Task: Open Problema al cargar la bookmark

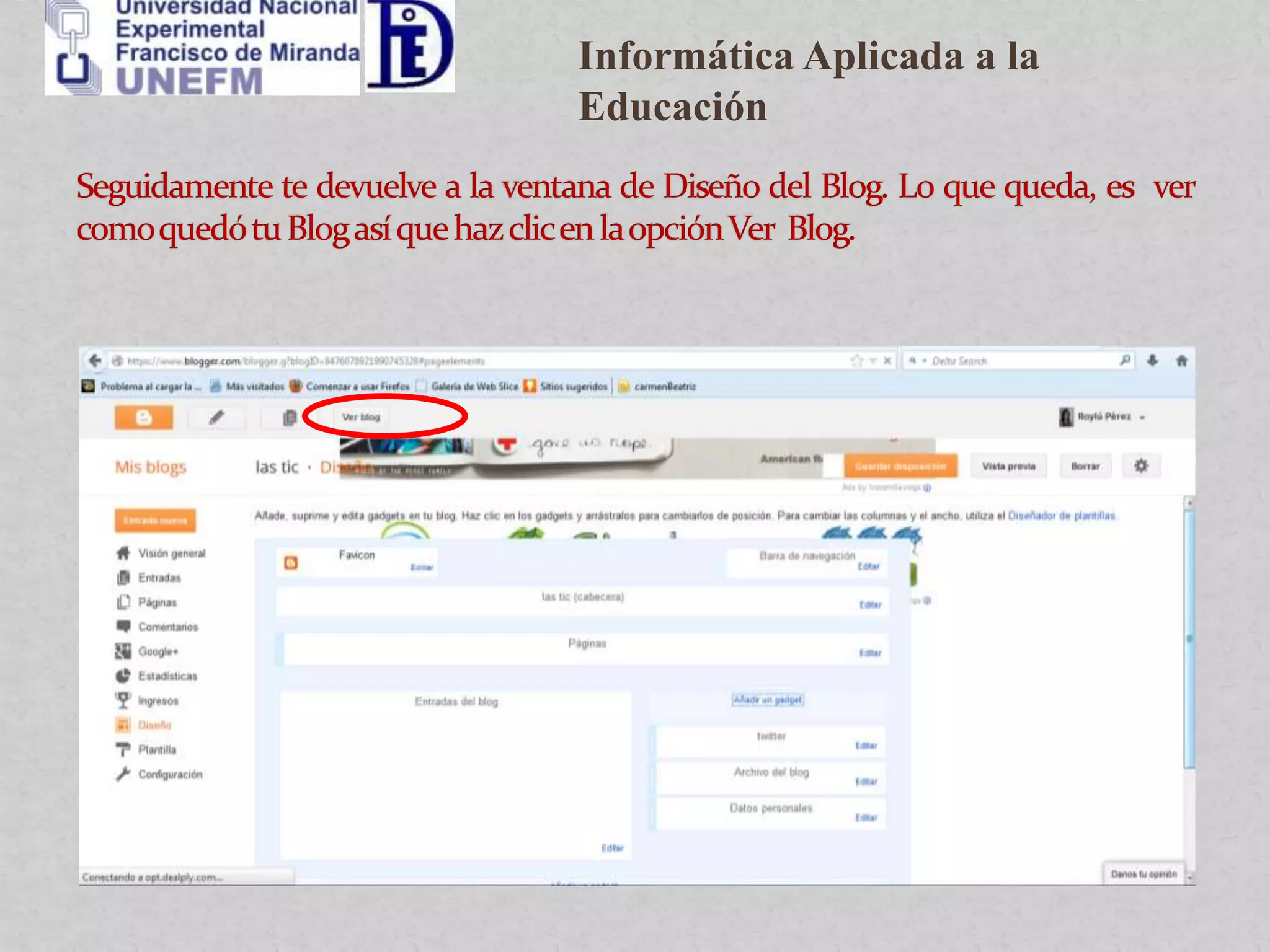Action: coord(142,386)
